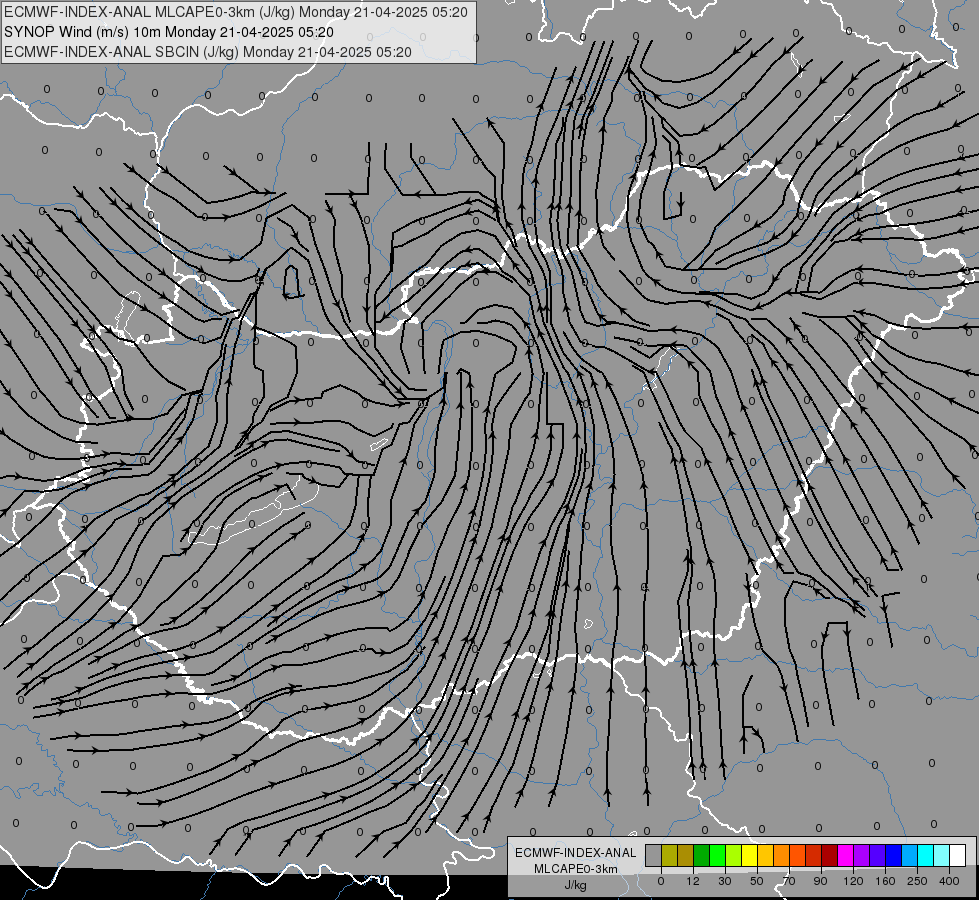Choose the white legend swatch
This screenshot has height=900, width=979.
tap(958, 855)
